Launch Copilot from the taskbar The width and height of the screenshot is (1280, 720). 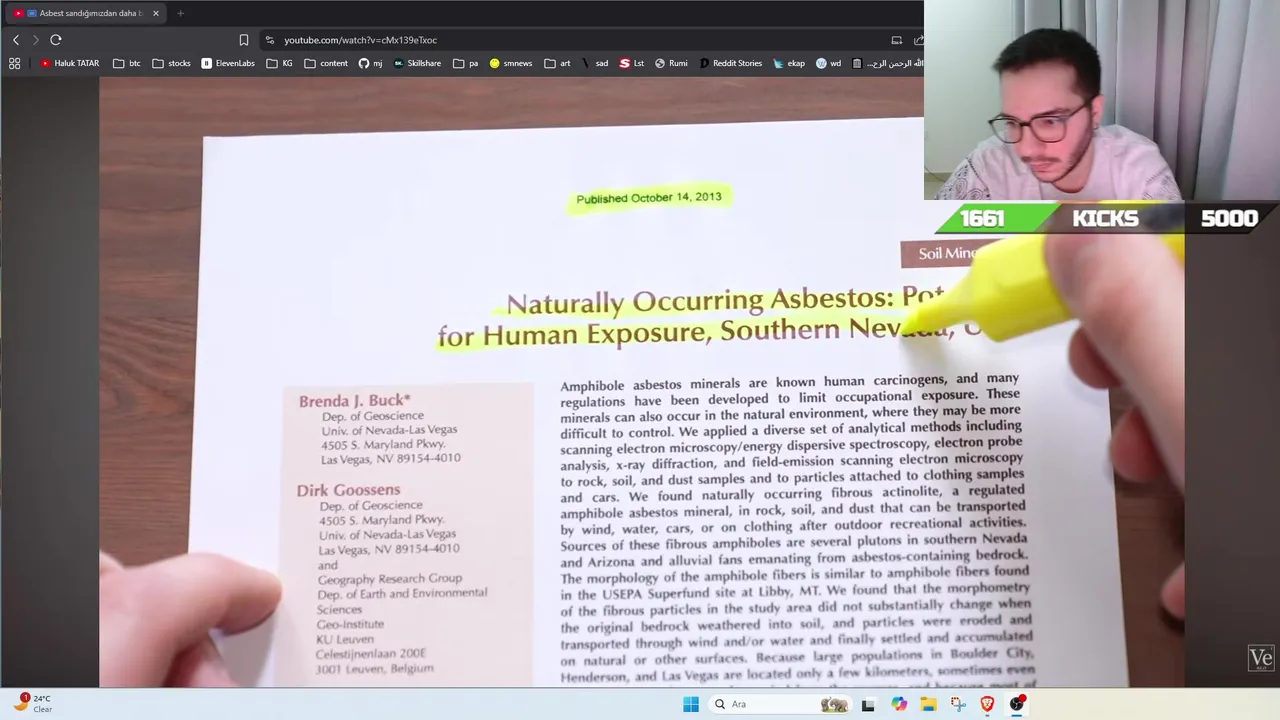pos(899,704)
